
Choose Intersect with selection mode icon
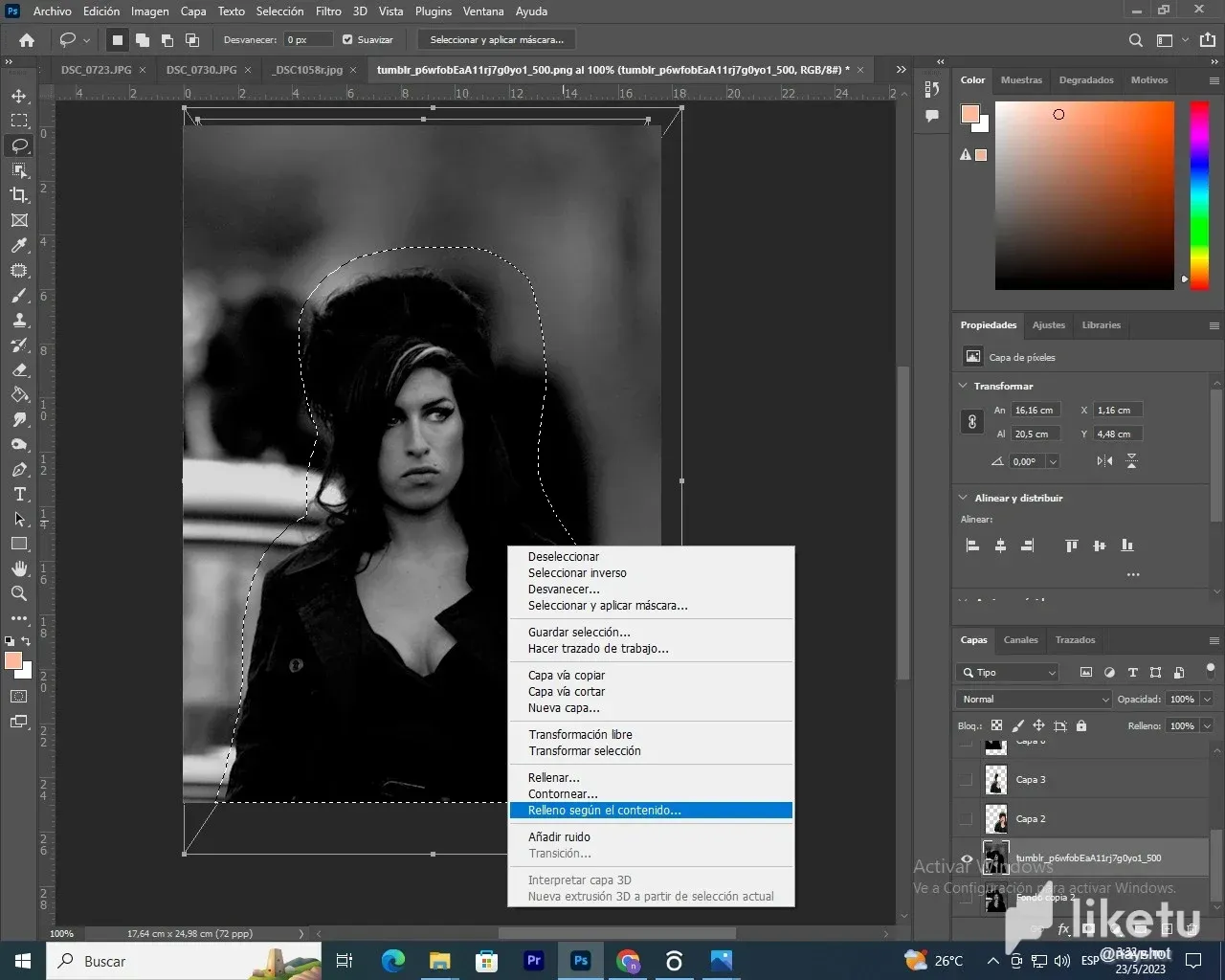click(x=192, y=40)
